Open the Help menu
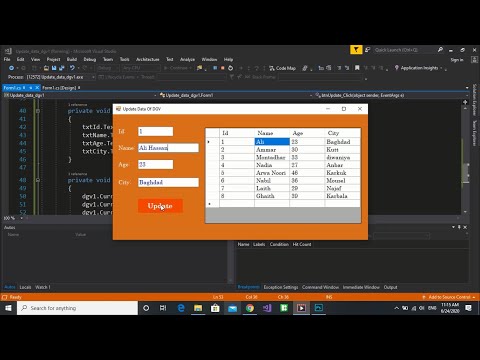 click(228, 59)
